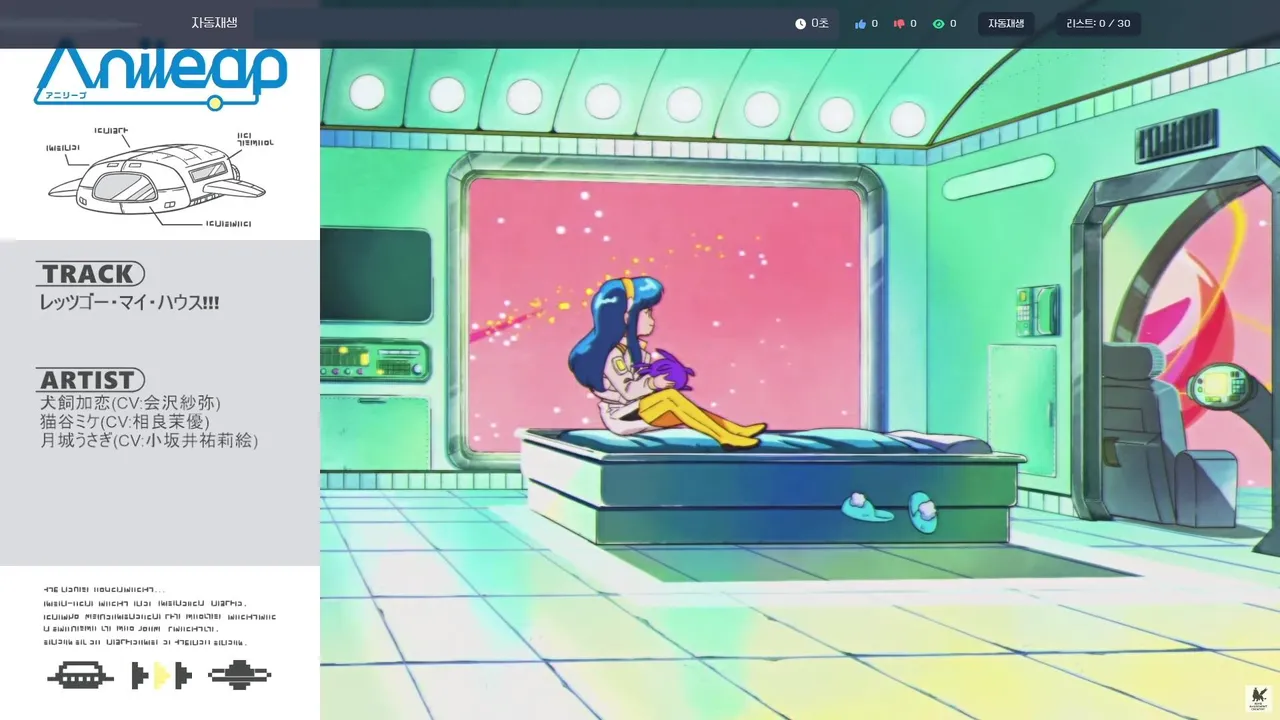Click the anime video frame to play
1280x720 pixels.
pos(800,384)
